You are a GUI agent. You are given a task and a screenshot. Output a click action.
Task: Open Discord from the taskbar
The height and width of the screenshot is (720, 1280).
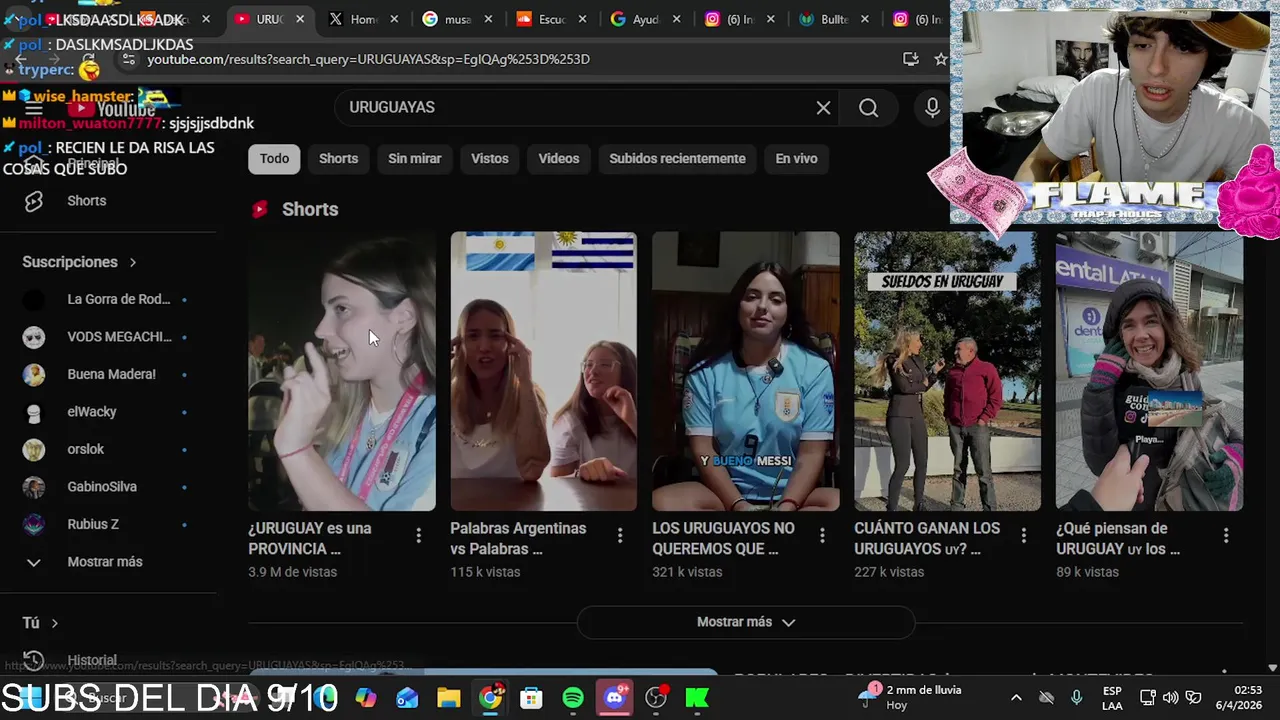[x=614, y=698]
